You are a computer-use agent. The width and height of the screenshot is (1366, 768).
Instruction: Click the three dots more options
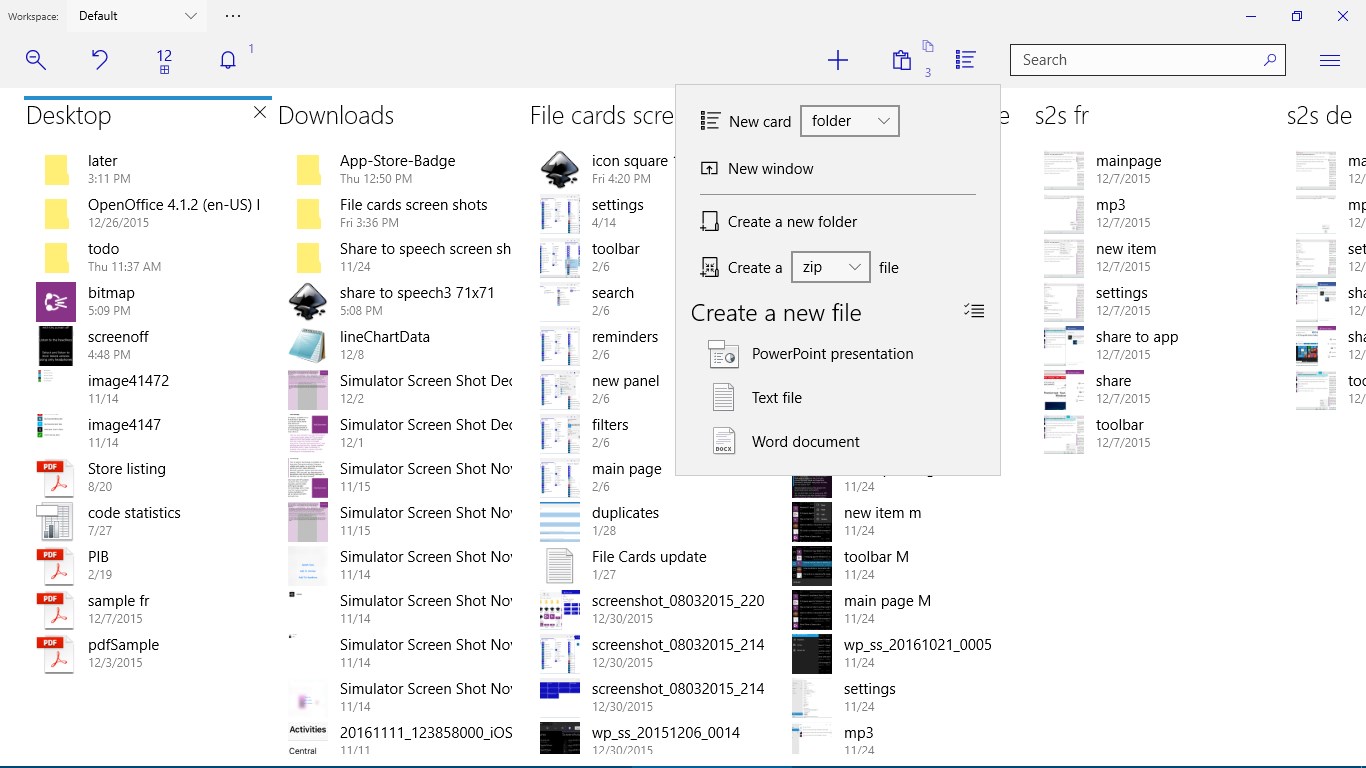click(x=233, y=16)
